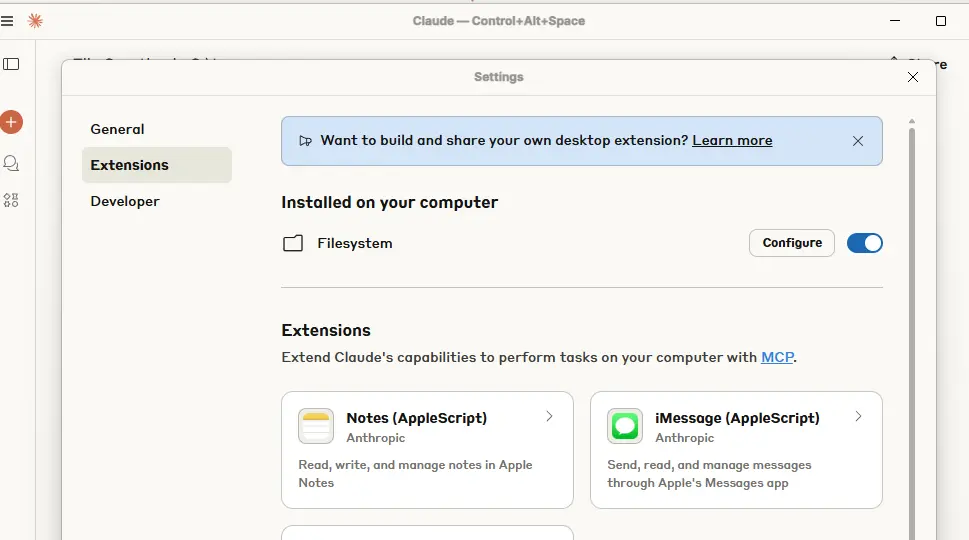Click the scrollbar up arrow
969x540 pixels.
pyautogui.click(x=912, y=121)
